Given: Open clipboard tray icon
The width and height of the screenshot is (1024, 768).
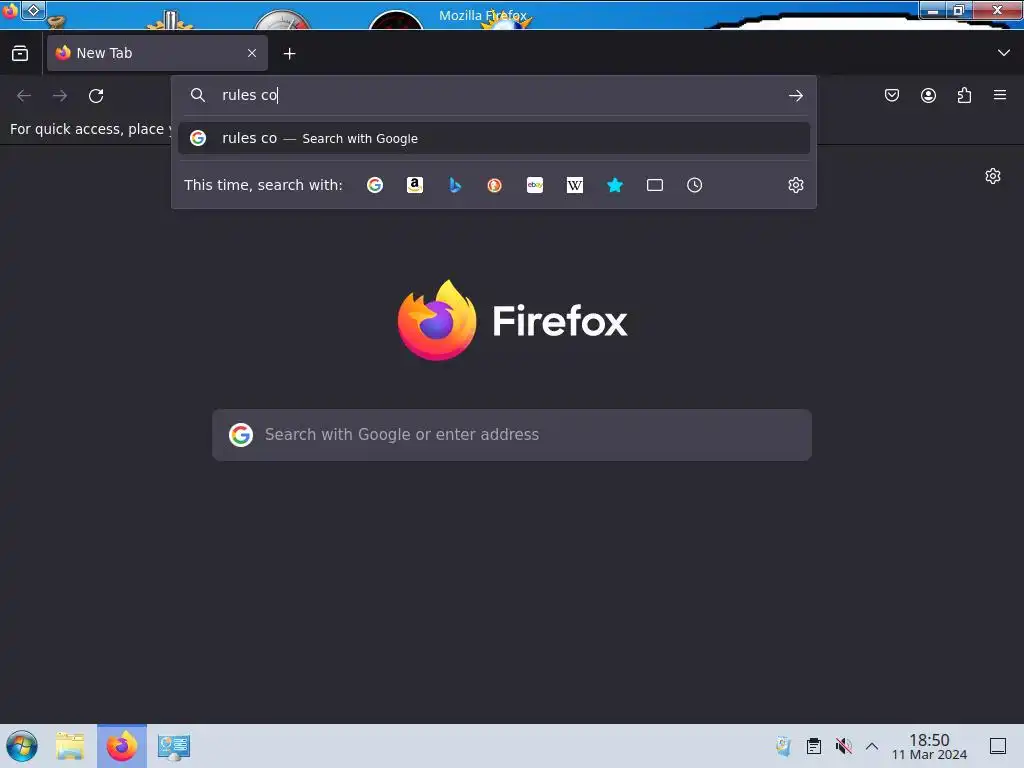Looking at the screenshot, I should click(x=814, y=746).
